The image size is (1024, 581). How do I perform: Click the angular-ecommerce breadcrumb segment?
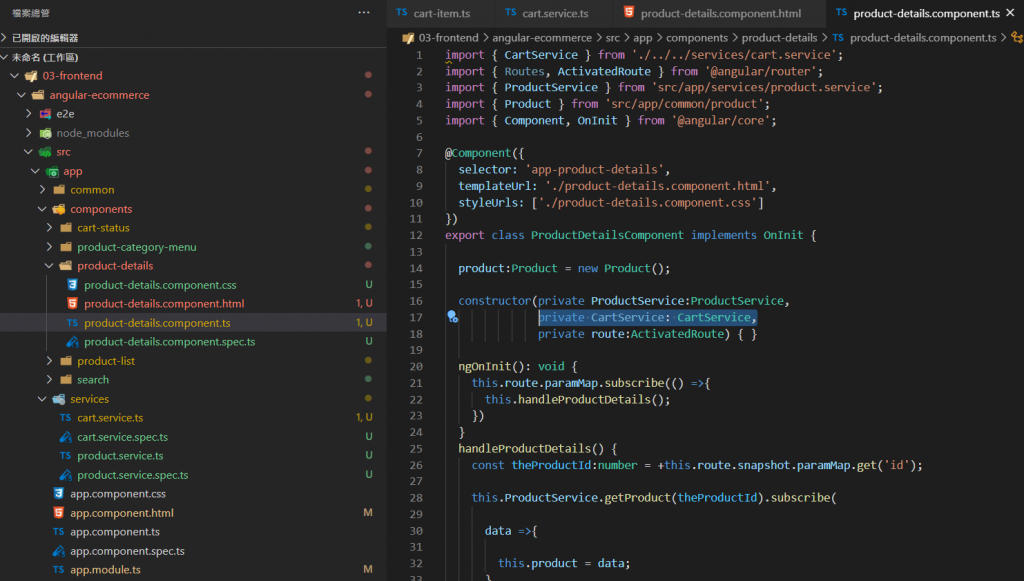pos(542,38)
